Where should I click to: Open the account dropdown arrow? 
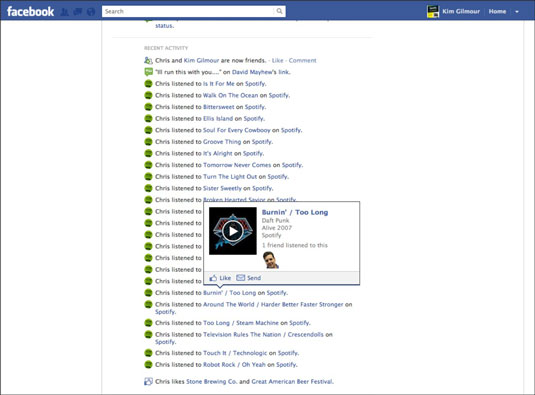pyautogui.click(x=517, y=12)
